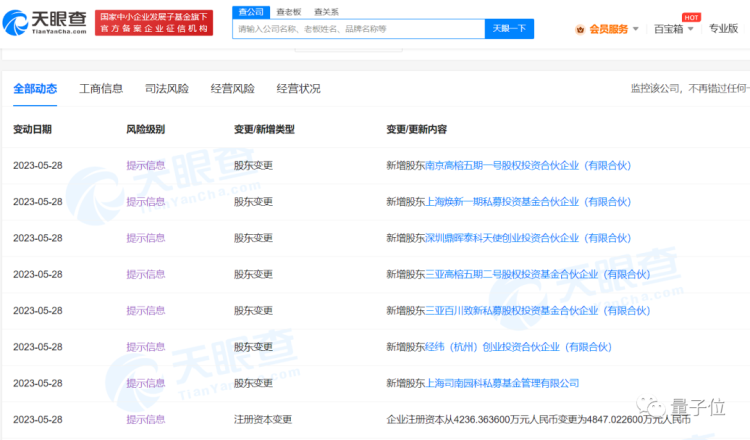Click the member services crown icon
The width and height of the screenshot is (750, 440).
[580, 29]
